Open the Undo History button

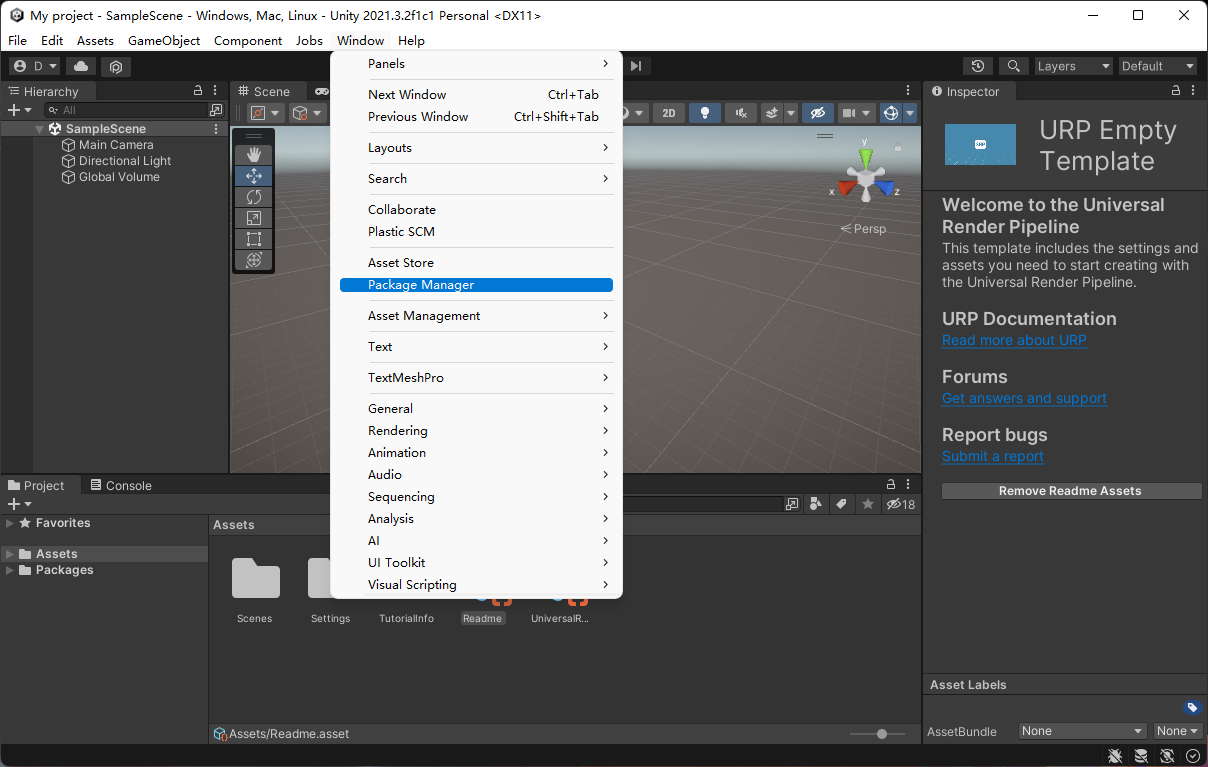coord(978,66)
